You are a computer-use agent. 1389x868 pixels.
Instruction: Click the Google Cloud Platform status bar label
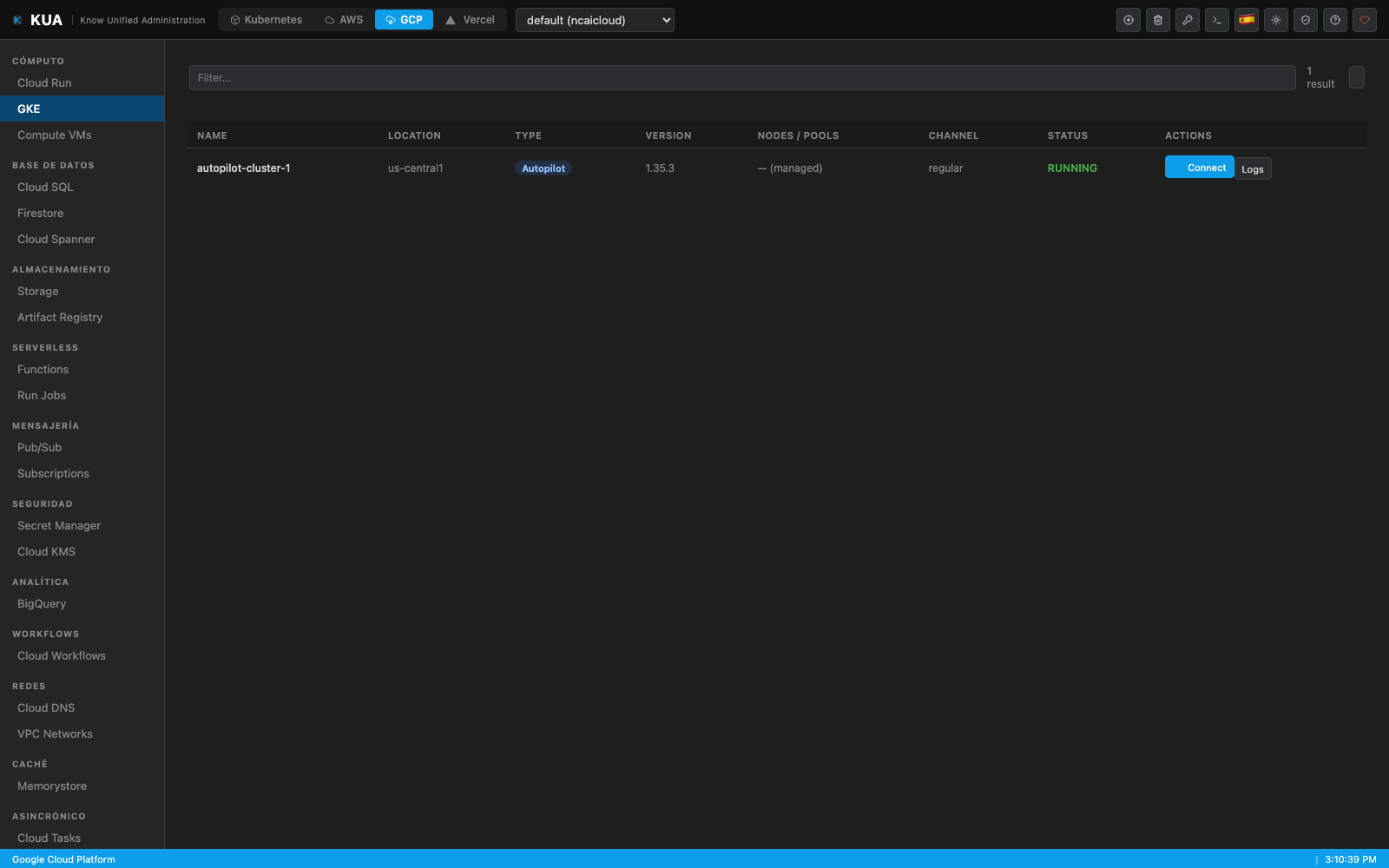tap(63, 859)
